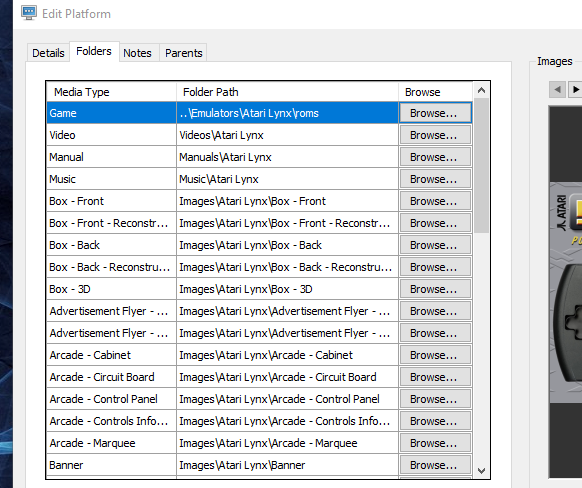Select the Folders tab

(94, 51)
